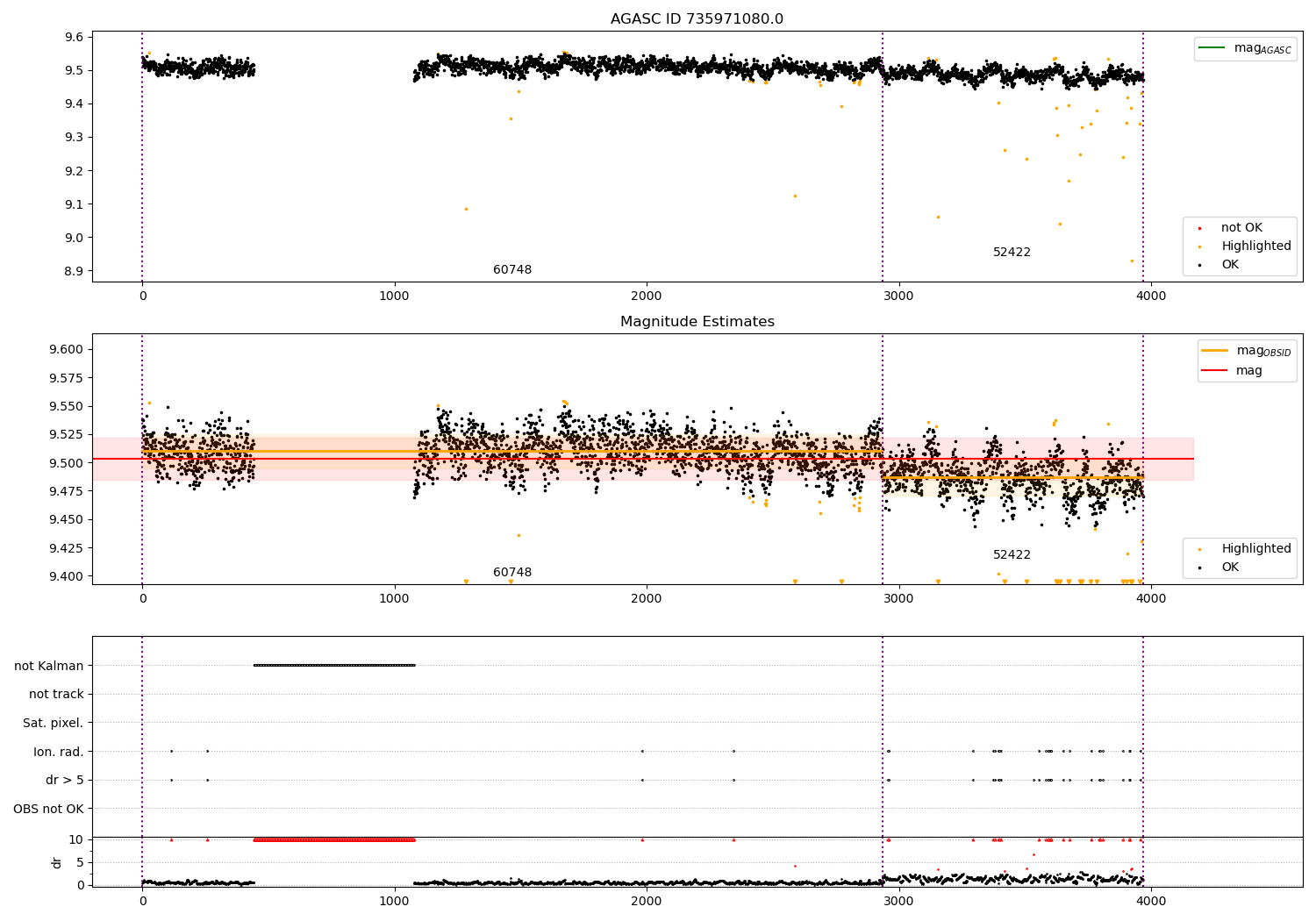1316x921 pixels.
Task: Select "Highlighted" legend entry in the top plot
Action: coord(1255,246)
